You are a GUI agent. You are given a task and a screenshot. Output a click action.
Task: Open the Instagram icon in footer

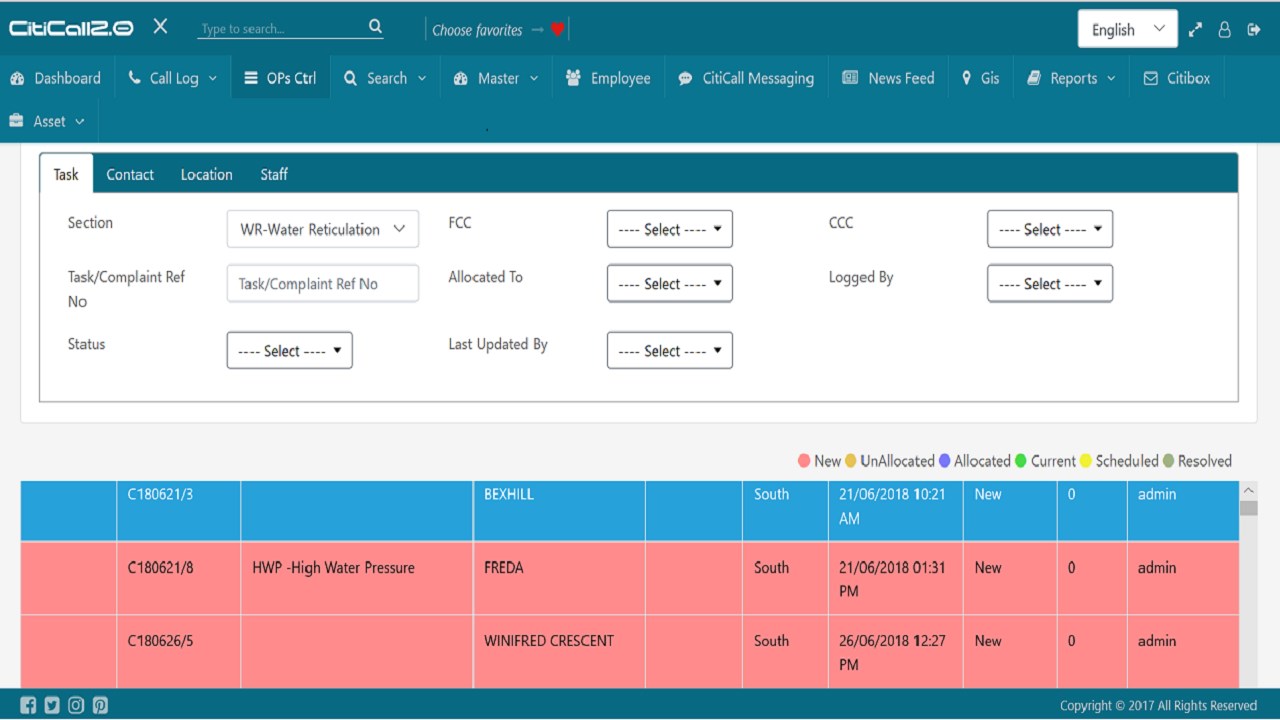click(76, 705)
